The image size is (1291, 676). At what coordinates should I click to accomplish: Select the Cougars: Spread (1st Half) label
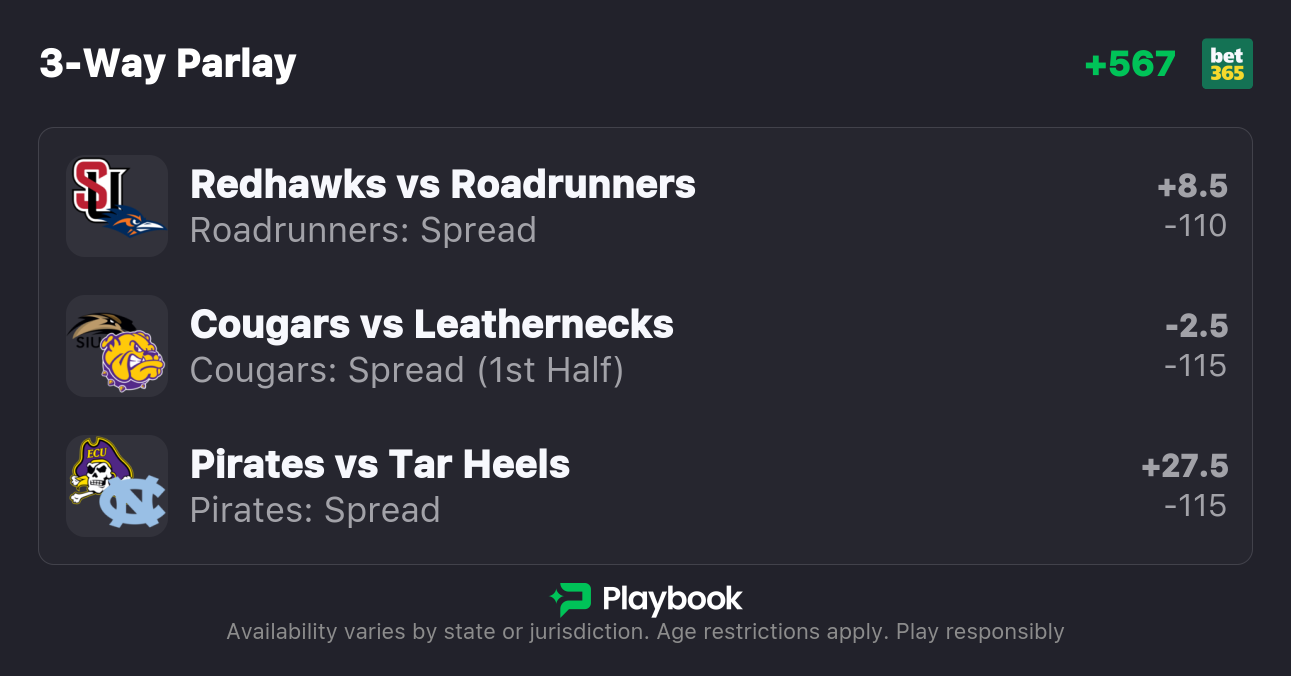pyautogui.click(x=407, y=370)
